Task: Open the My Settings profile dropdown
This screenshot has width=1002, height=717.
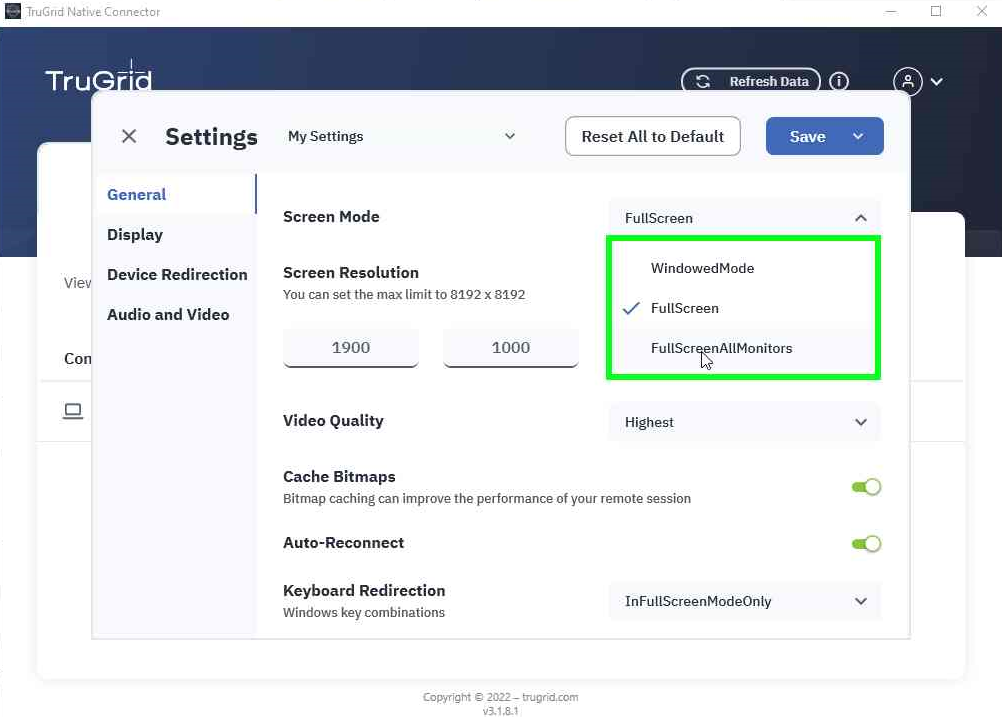Action: click(401, 136)
